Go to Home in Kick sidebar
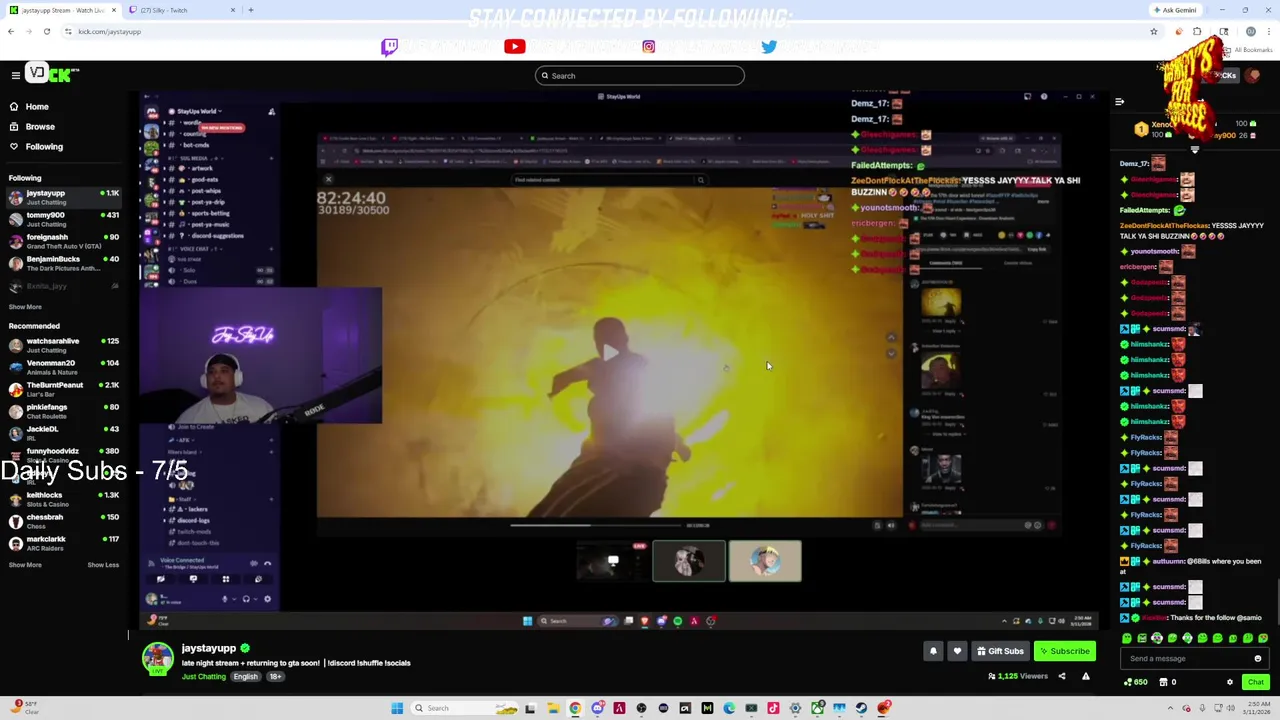 coord(30,106)
